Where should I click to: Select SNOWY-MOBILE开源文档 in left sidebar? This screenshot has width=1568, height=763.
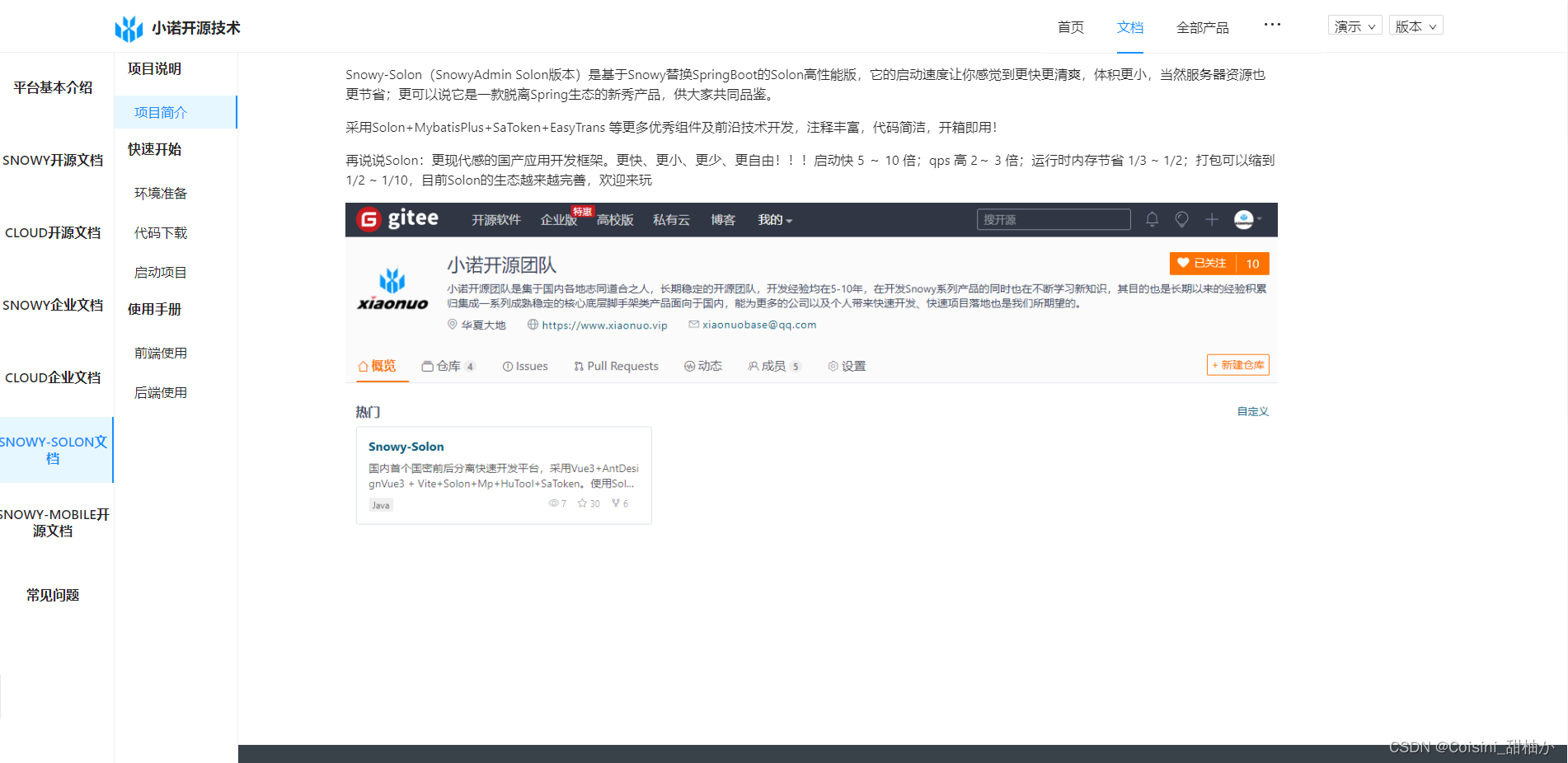[53, 522]
